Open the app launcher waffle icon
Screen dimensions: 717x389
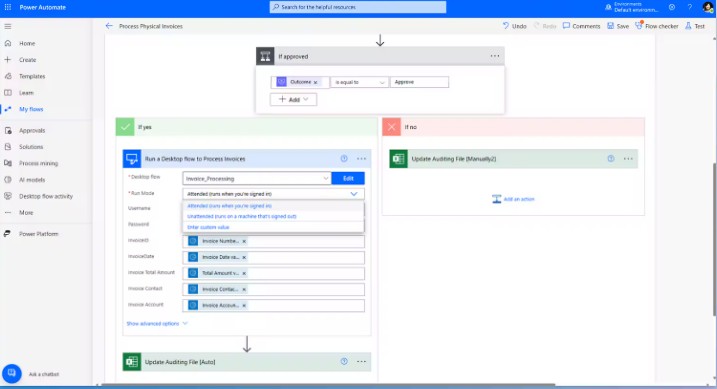8,7
